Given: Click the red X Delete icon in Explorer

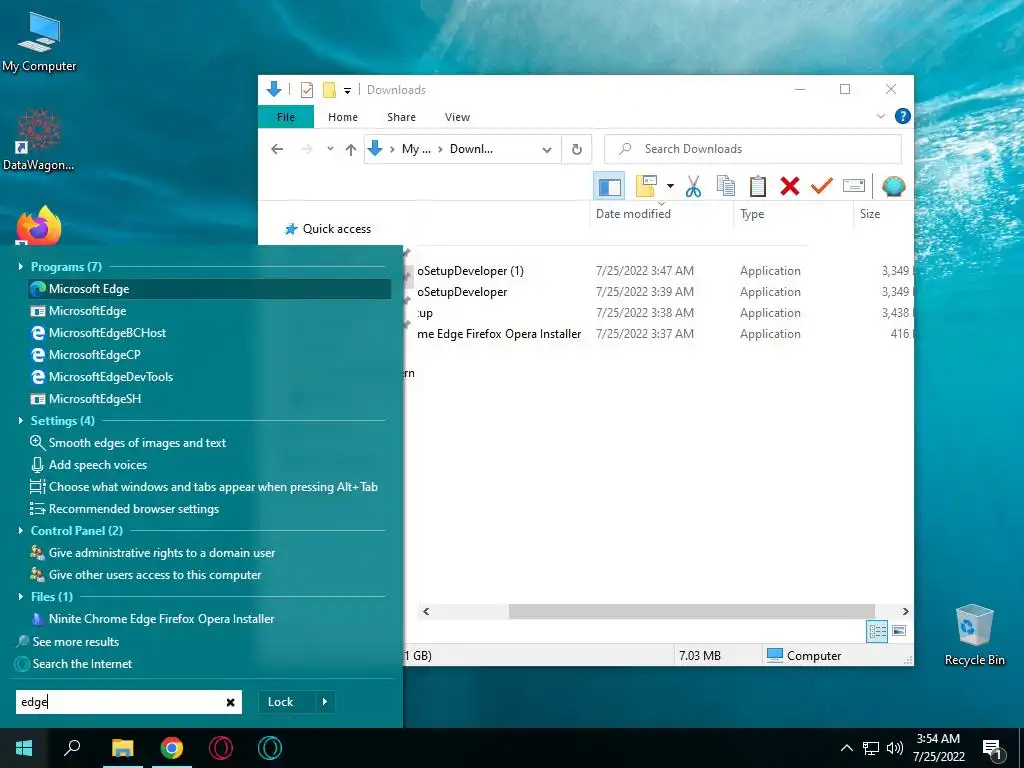Looking at the screenshot, I should tap(790, 186).
